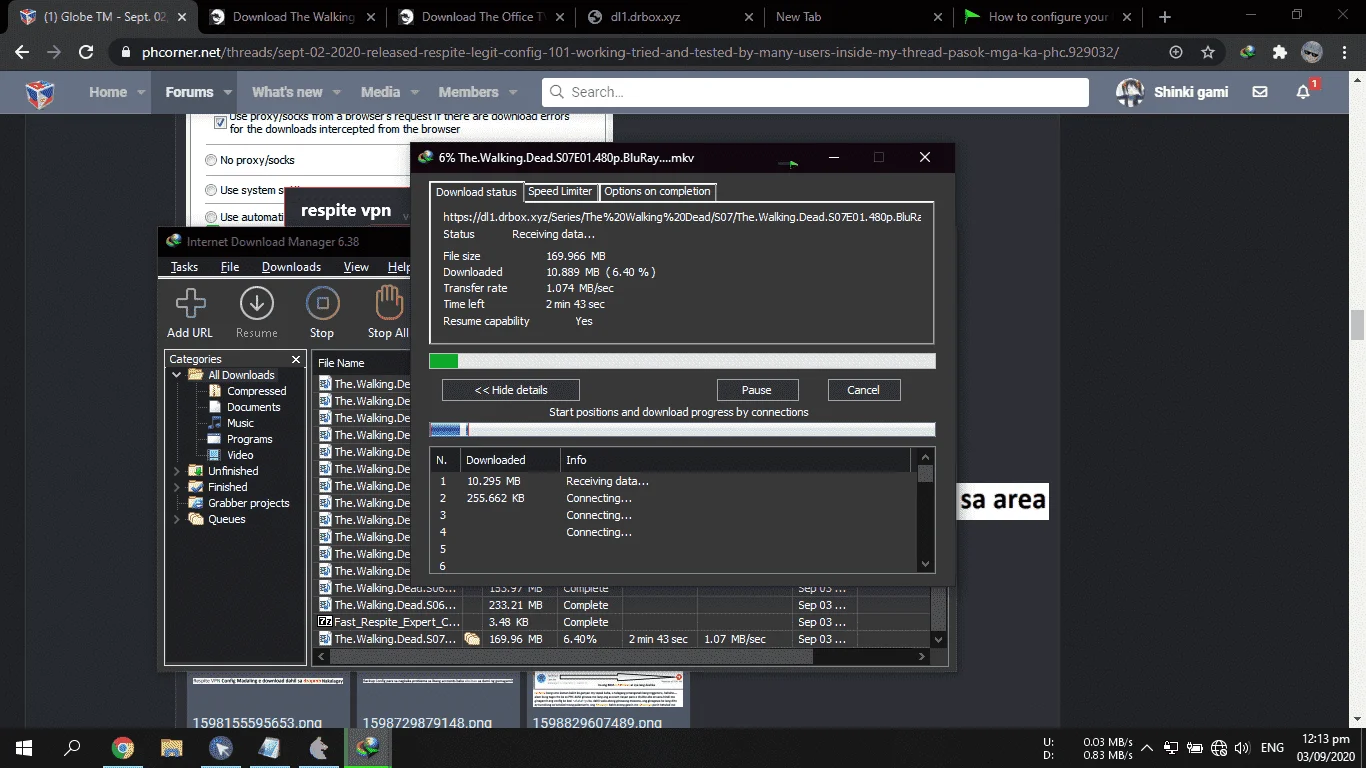The width and height of the screenshot is (1366, 768).
Task: Open a new Chrome tab with plus
Action: pyautogui.click(x=1164, y=17)
